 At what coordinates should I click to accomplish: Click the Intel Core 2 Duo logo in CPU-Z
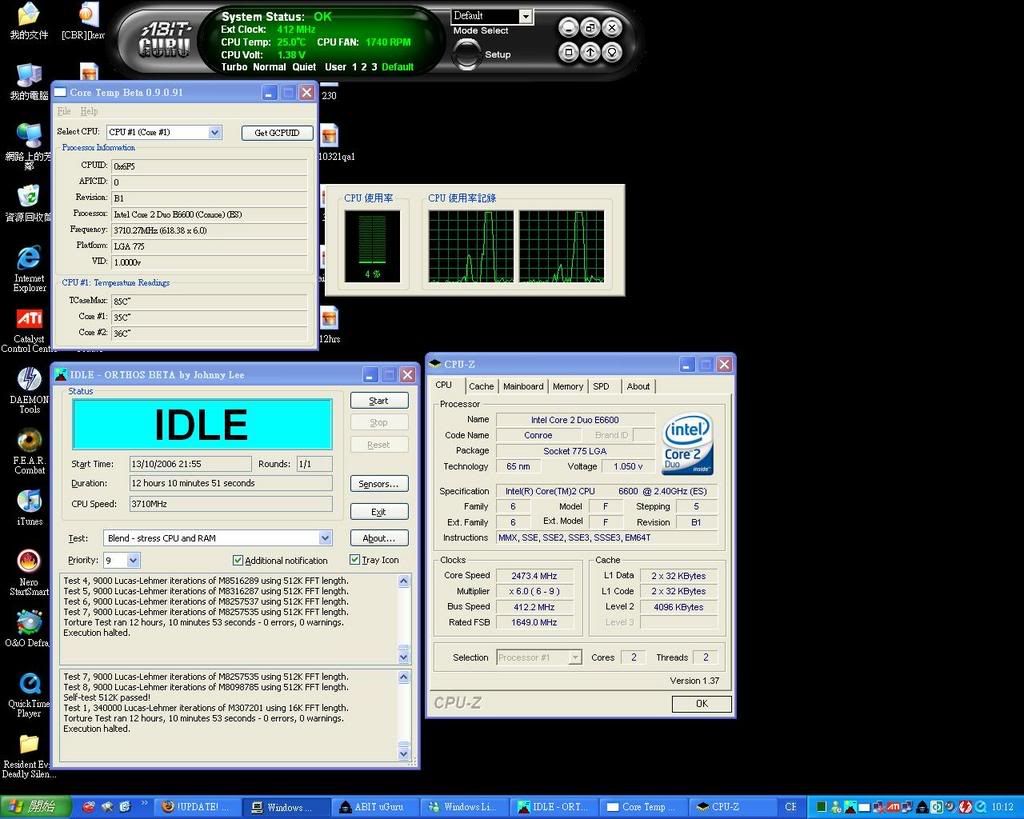pyautogui.click(x=688, y=444)
